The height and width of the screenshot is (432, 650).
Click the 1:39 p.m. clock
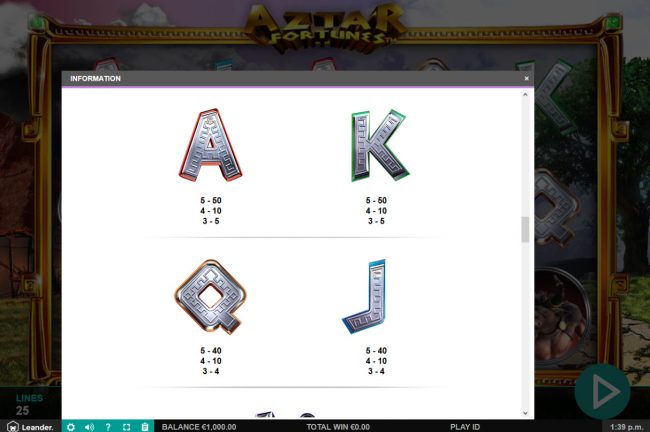tap(627, 427)
